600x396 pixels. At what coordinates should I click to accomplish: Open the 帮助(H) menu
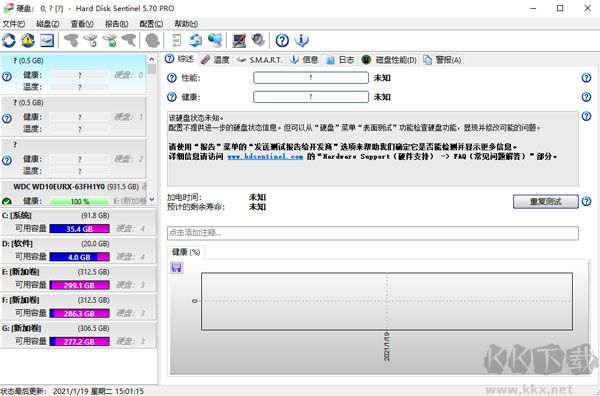pos(186,24)
